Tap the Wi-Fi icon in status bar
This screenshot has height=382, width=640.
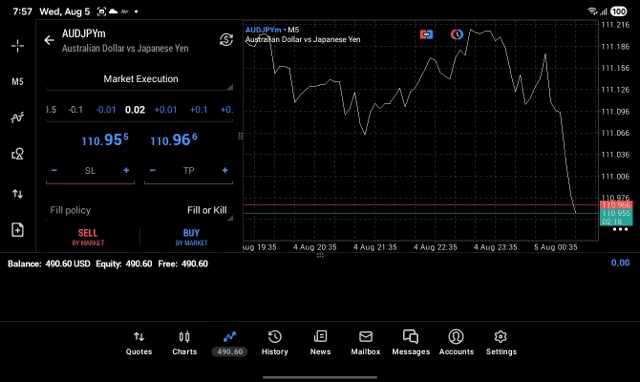pyautogui.click(x=592, y=11)
